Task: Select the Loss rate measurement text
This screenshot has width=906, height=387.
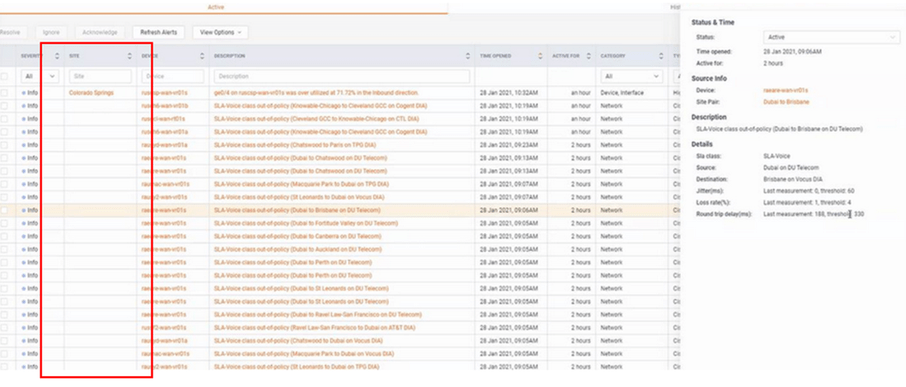Action: pyautogui.click(x=807, y=203)
